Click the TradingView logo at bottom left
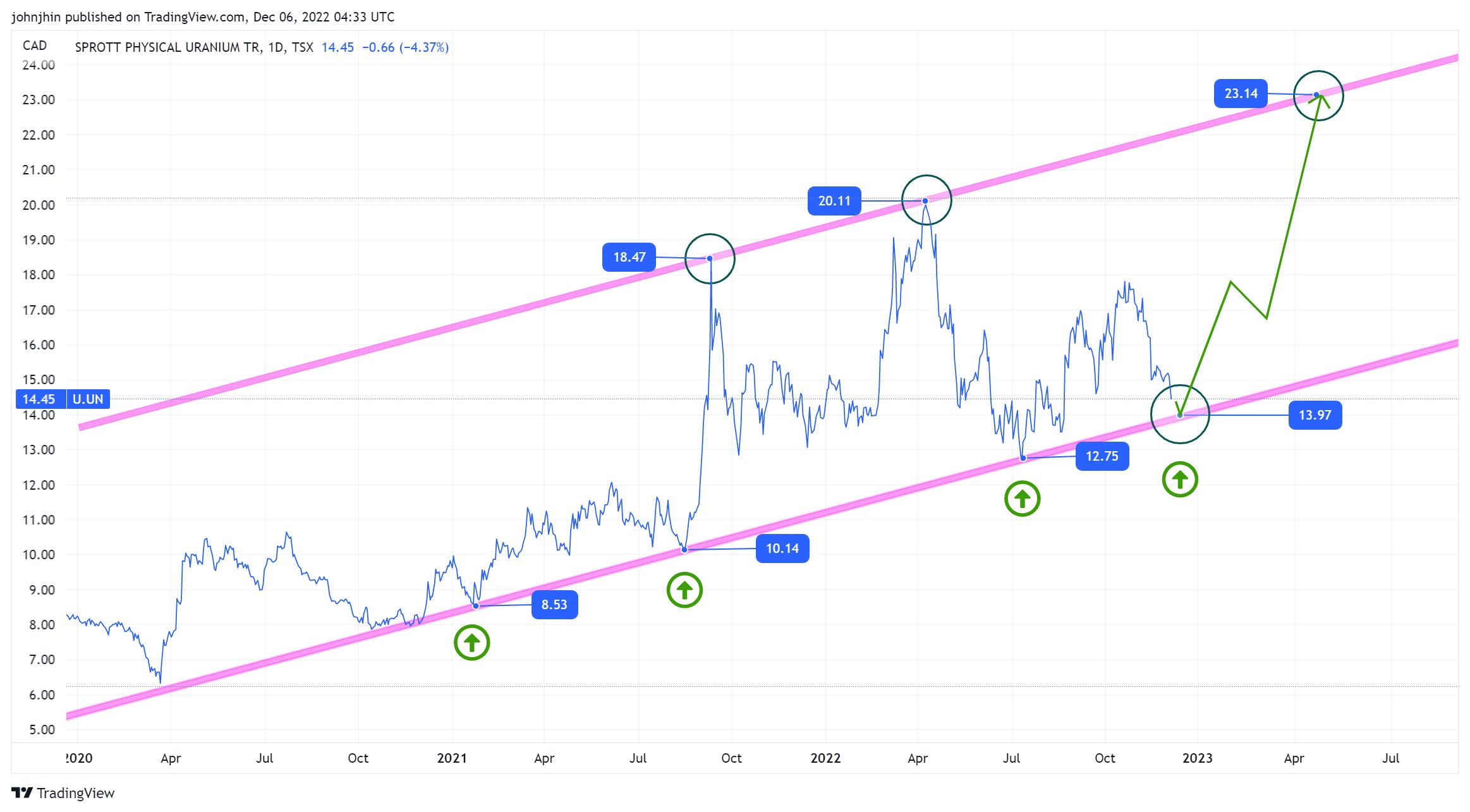This screenshot has height=812, width=1470. point(63,793)
